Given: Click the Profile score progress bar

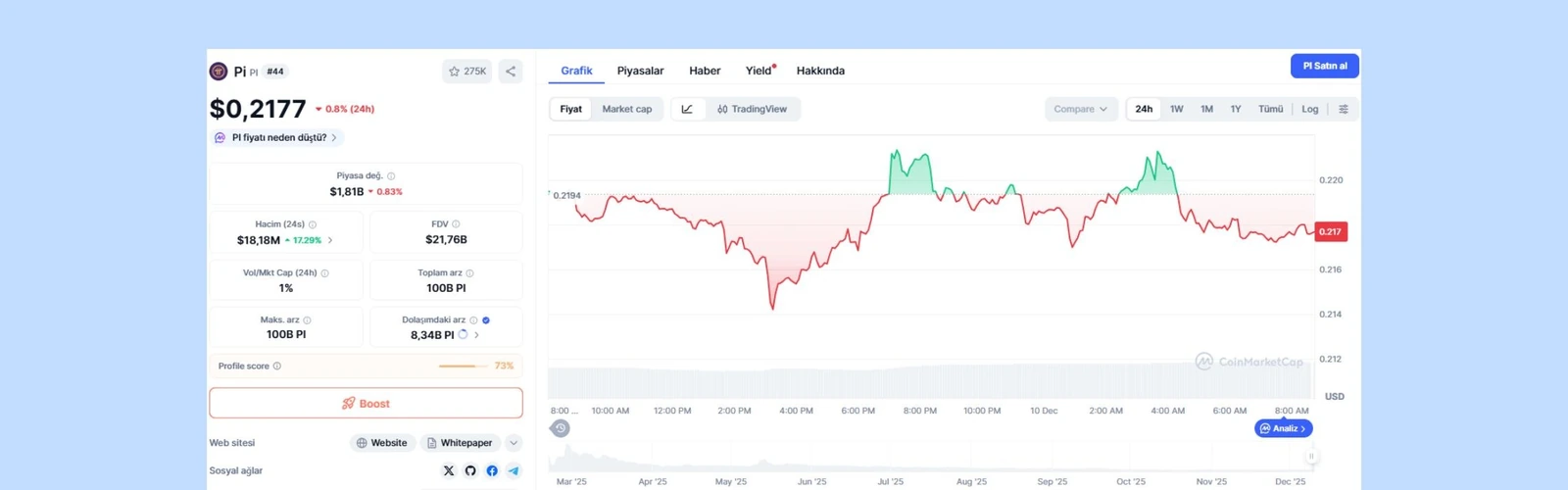Looking at the screenshot, I should click(464, 367).
